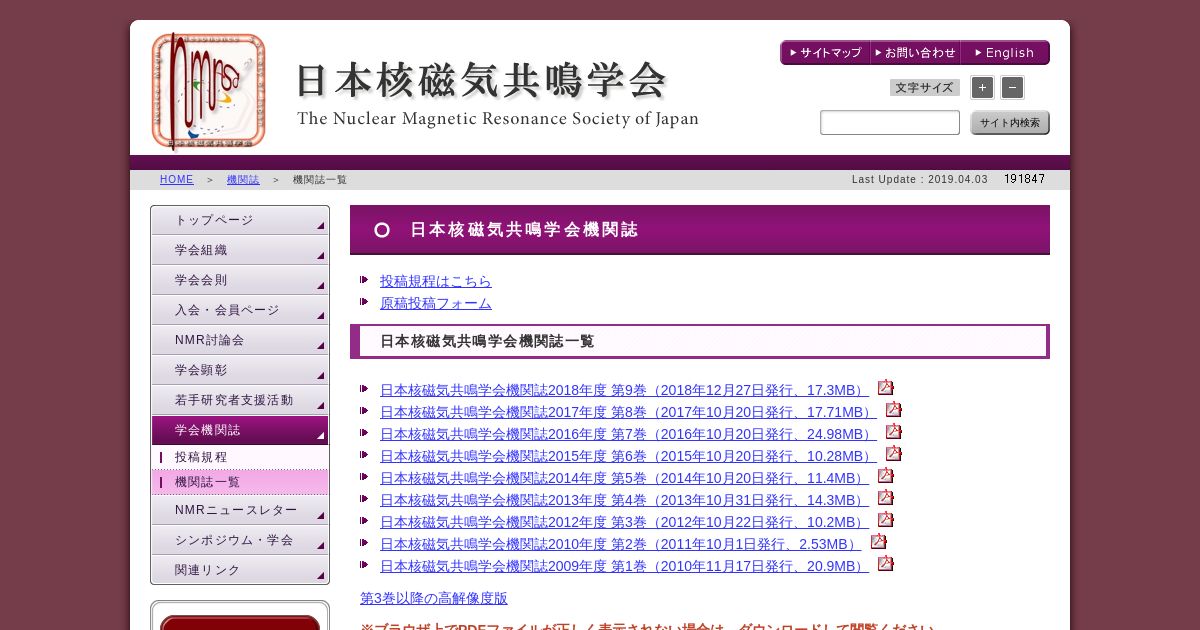
Task: Focus the site search text field
Action: pyautogui.click(x=890, y=123)
